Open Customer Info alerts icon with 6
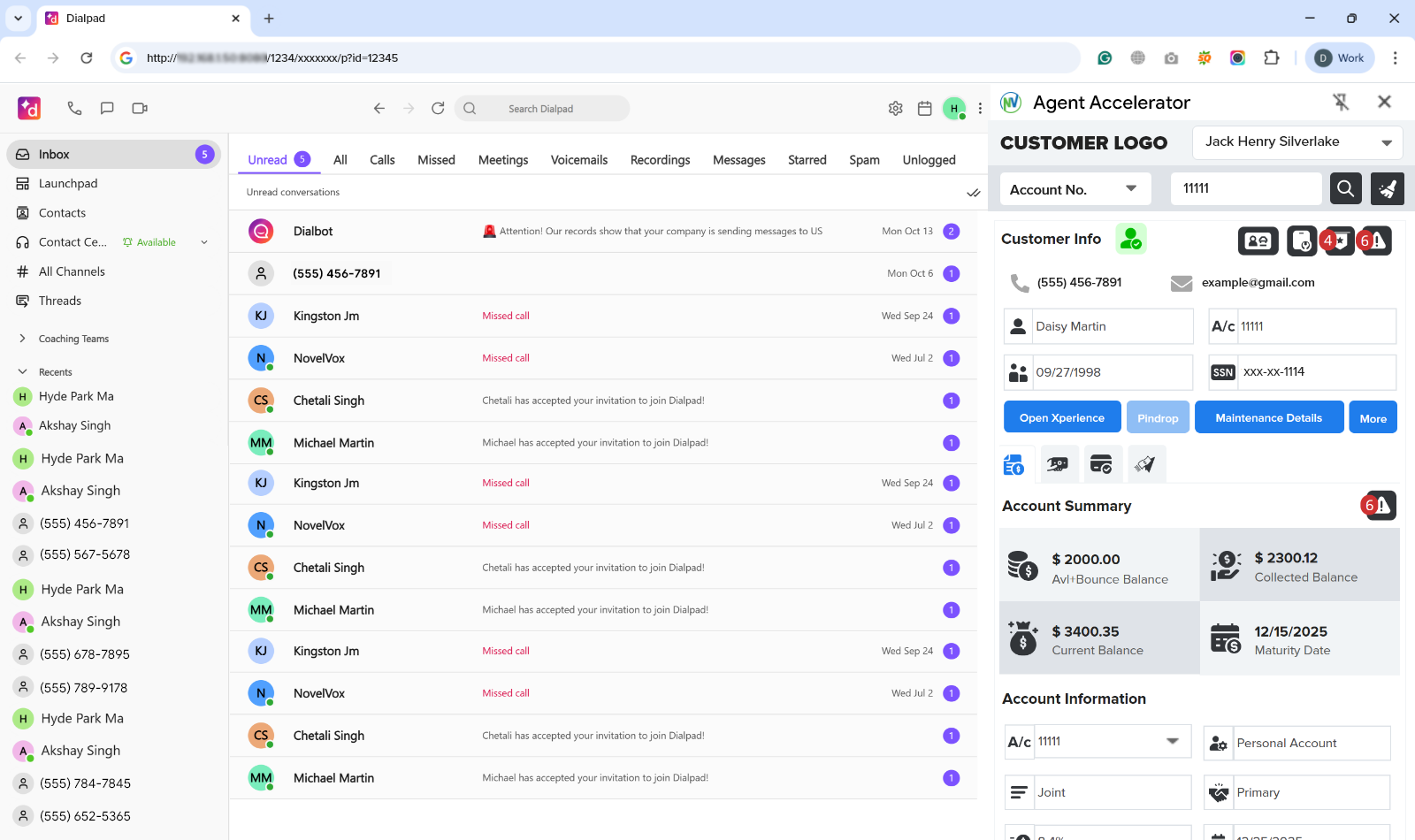1415x840 pixels. click(1374, 241)
